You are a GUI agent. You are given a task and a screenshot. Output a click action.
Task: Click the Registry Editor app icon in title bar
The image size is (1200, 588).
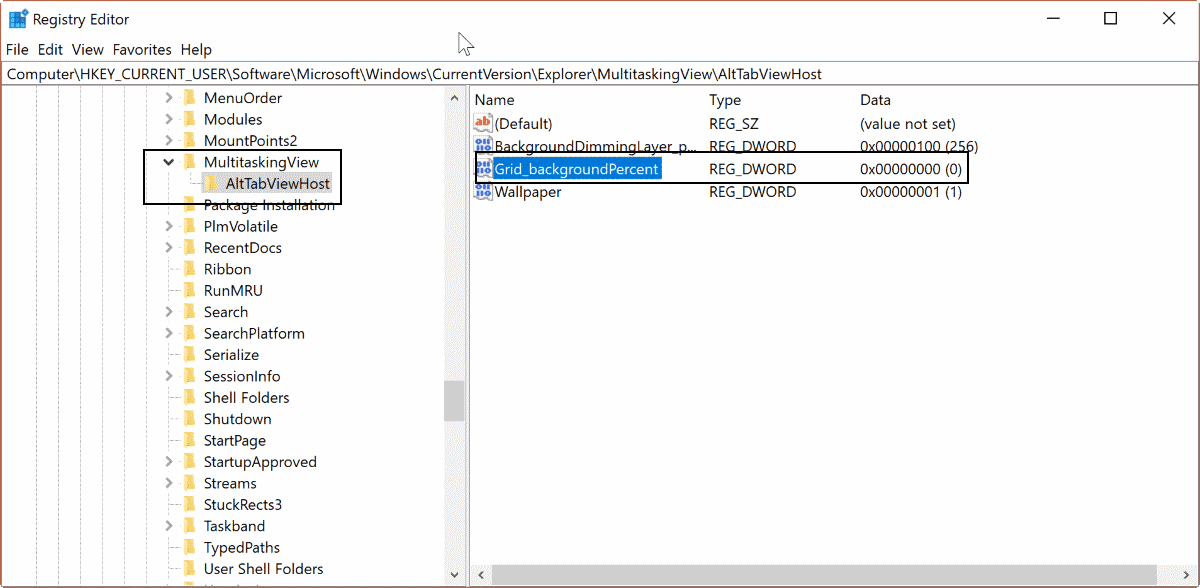pos(18,18)
